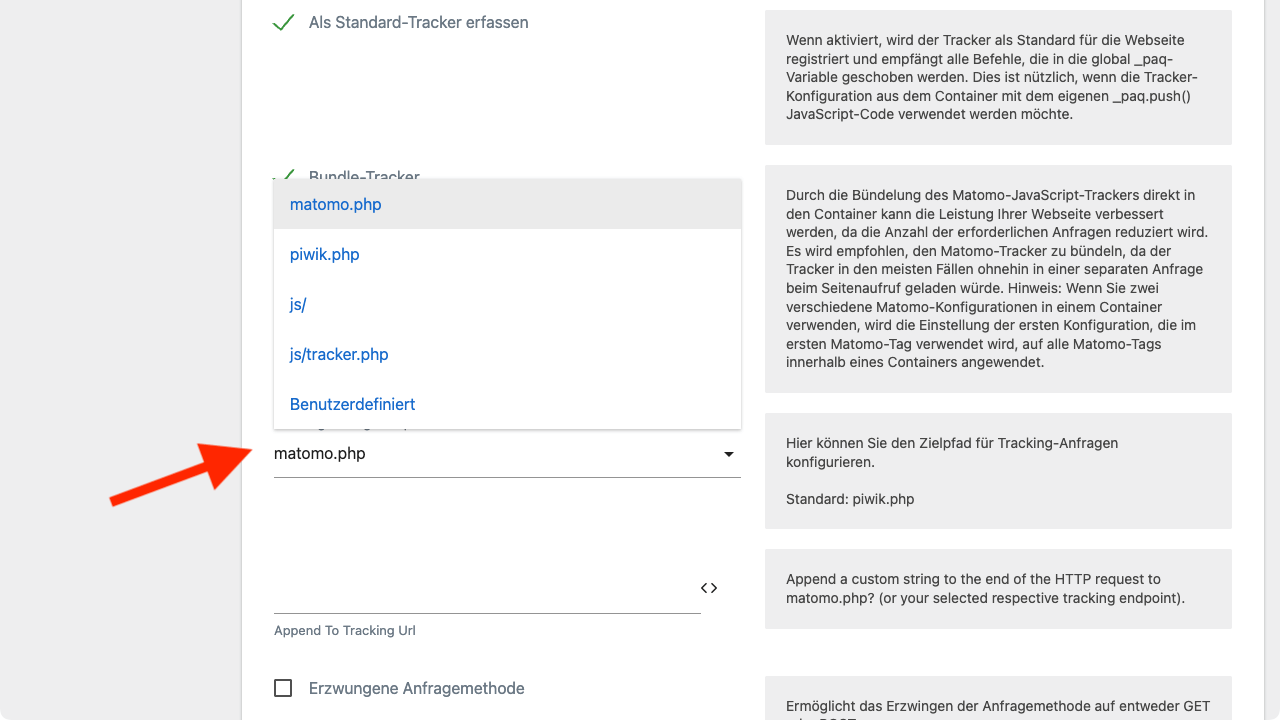Click the Bündelung des Matomo-Trackers help text
The height and width of the screenshot is (720, 1280).
pyautogui.click(x=998, y=279)
